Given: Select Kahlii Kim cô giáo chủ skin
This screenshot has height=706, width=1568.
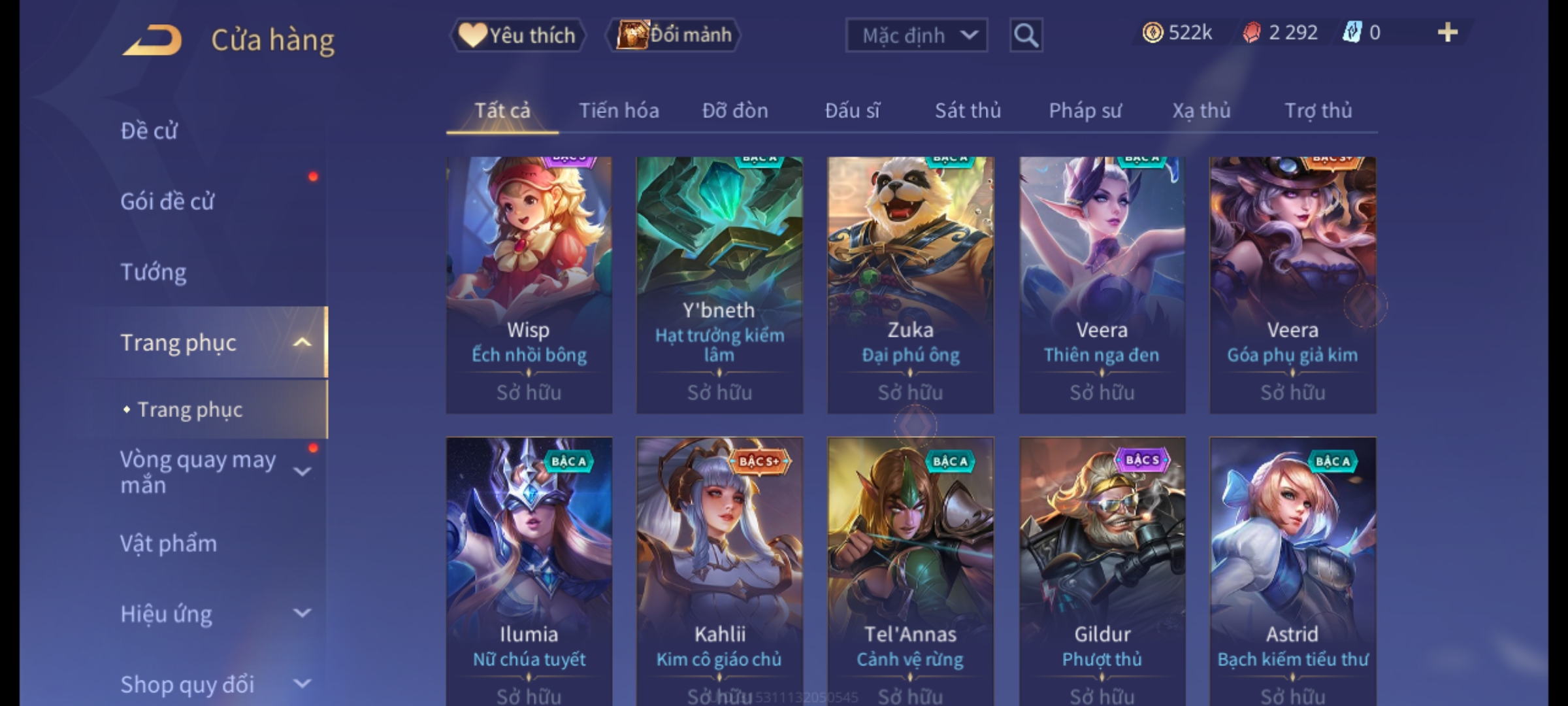Looking at the screenshot, I should (719, 571).
